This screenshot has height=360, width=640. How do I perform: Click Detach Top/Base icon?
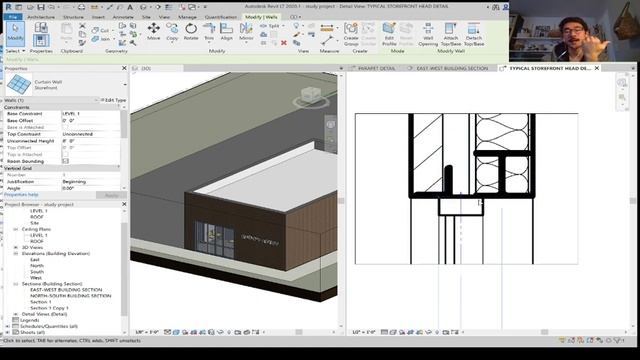474,33
